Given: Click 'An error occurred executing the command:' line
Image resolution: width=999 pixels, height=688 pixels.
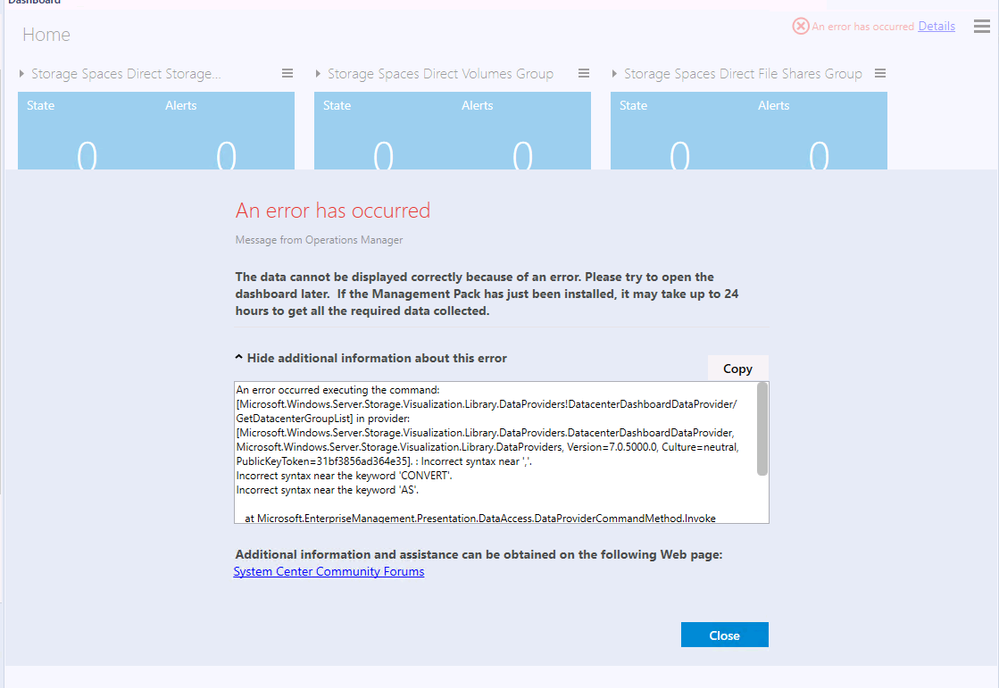Looking at the screenshot, I should pos(338,390).
